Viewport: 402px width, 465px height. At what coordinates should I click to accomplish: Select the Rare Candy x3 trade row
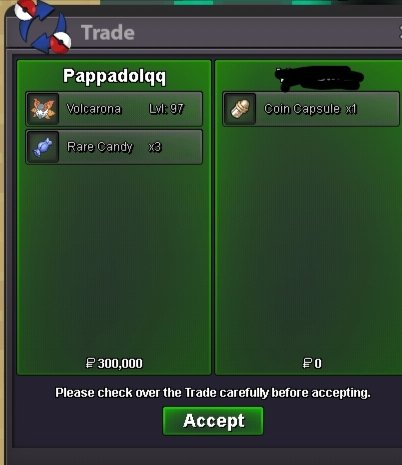(114, 147)
